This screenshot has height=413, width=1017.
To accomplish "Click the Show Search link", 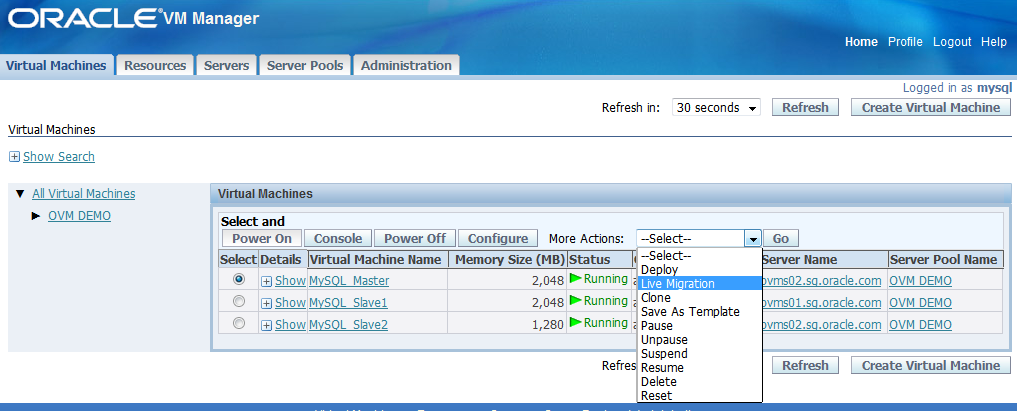I will coord(59,157).
